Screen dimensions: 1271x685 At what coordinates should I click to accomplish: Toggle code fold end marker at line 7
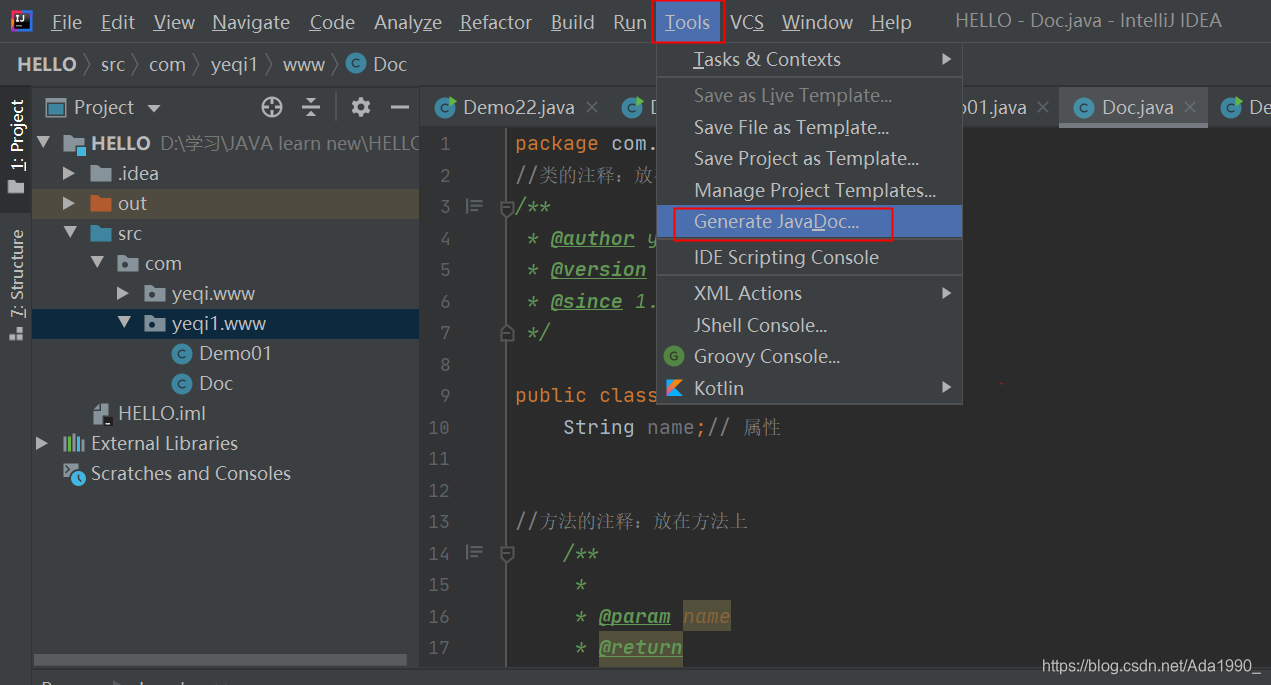pos(507,332)
